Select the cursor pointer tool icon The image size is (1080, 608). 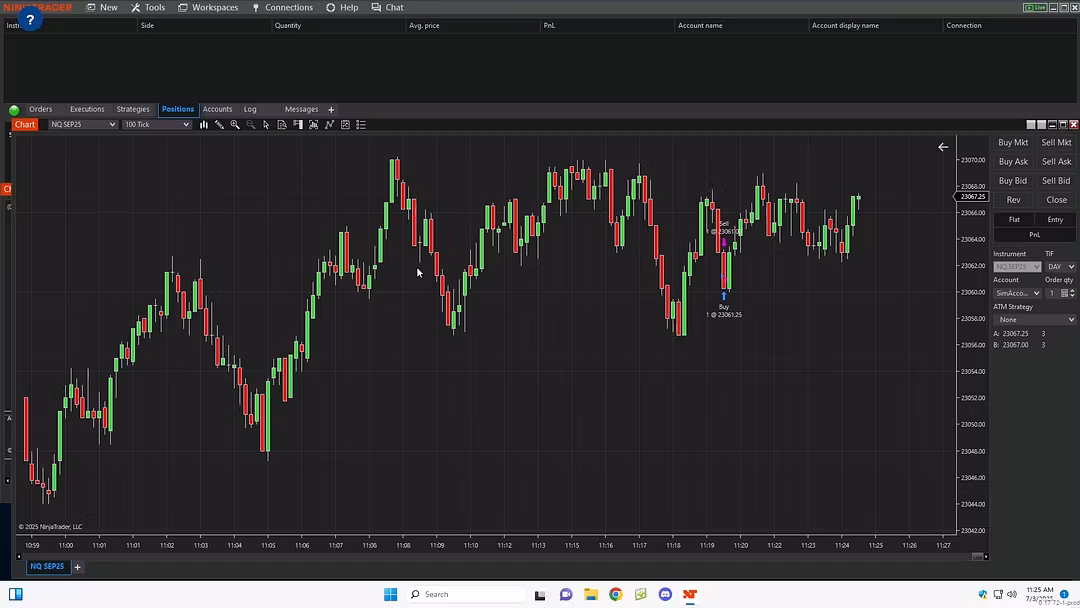coord(267,125)
